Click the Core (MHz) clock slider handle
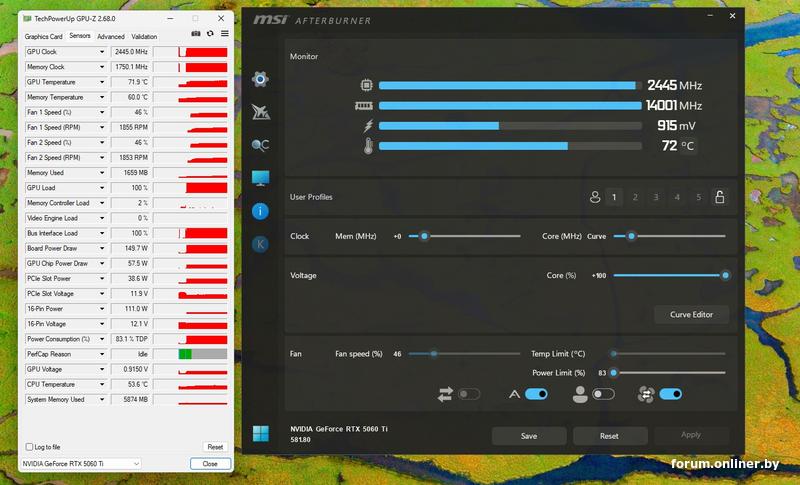Image resolution: width=800 pixels, height=485 pixels. pos(631,236)
